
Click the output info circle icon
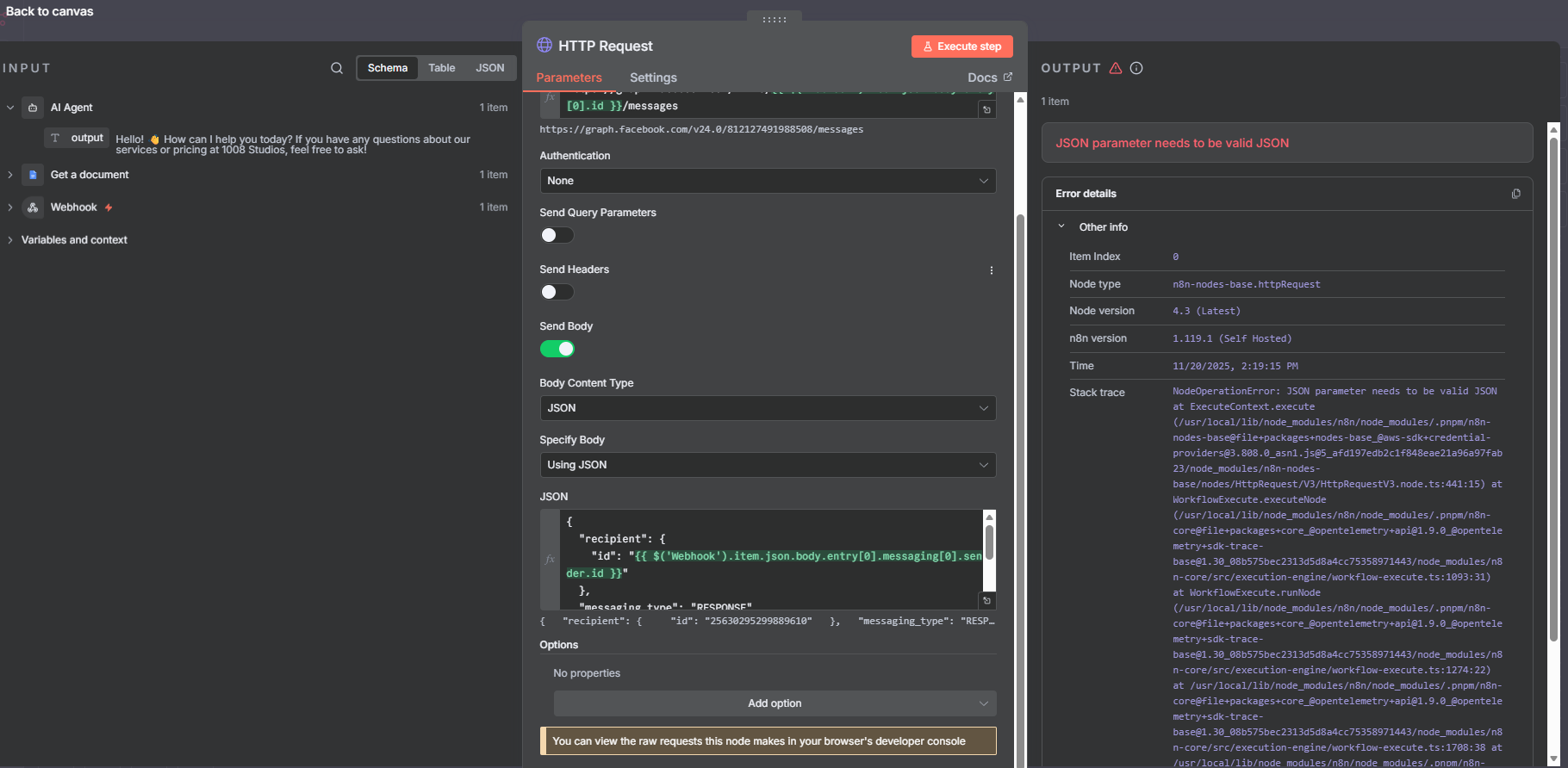1136,68
